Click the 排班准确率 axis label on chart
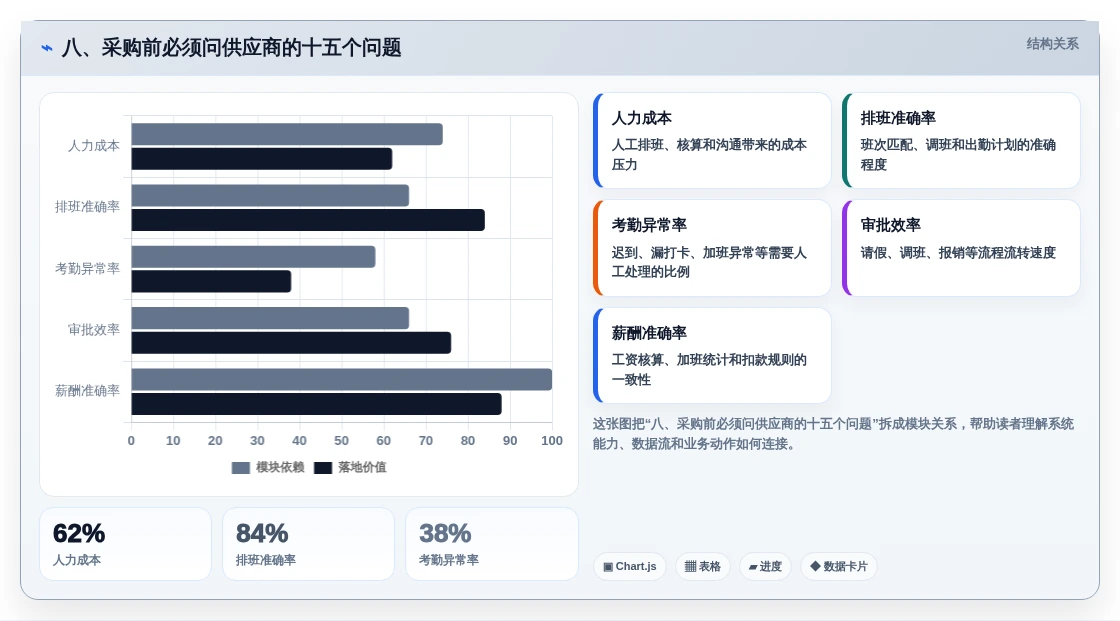Image resolution: width=1120 pixels, height=621 pixels. (x=87, y=207)
